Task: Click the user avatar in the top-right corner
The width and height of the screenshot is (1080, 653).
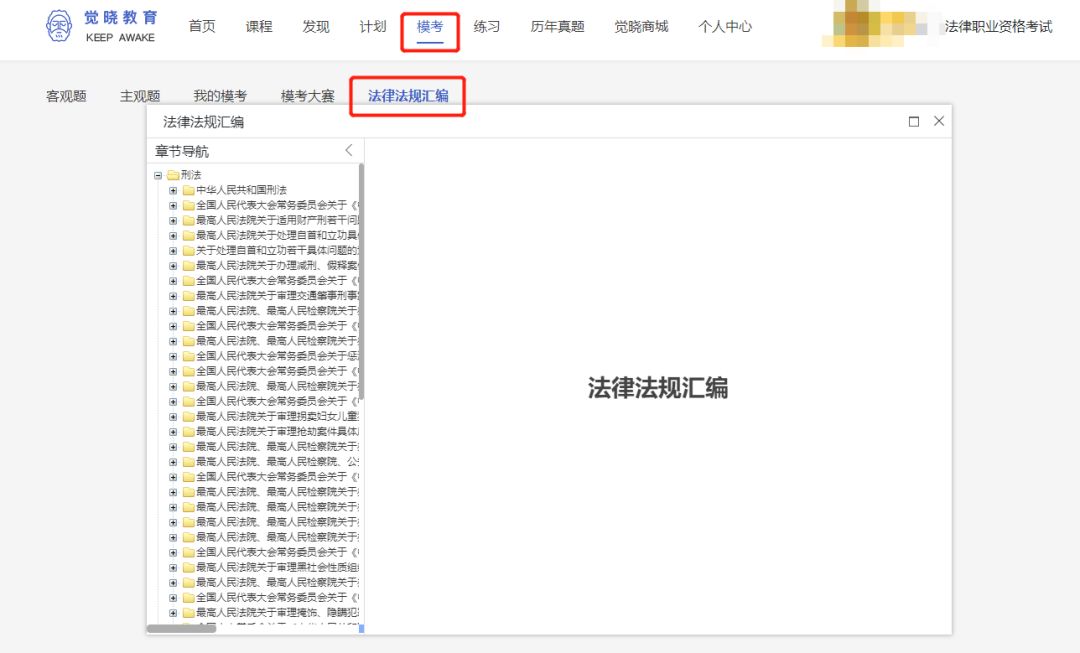Action: pos(875,22)
